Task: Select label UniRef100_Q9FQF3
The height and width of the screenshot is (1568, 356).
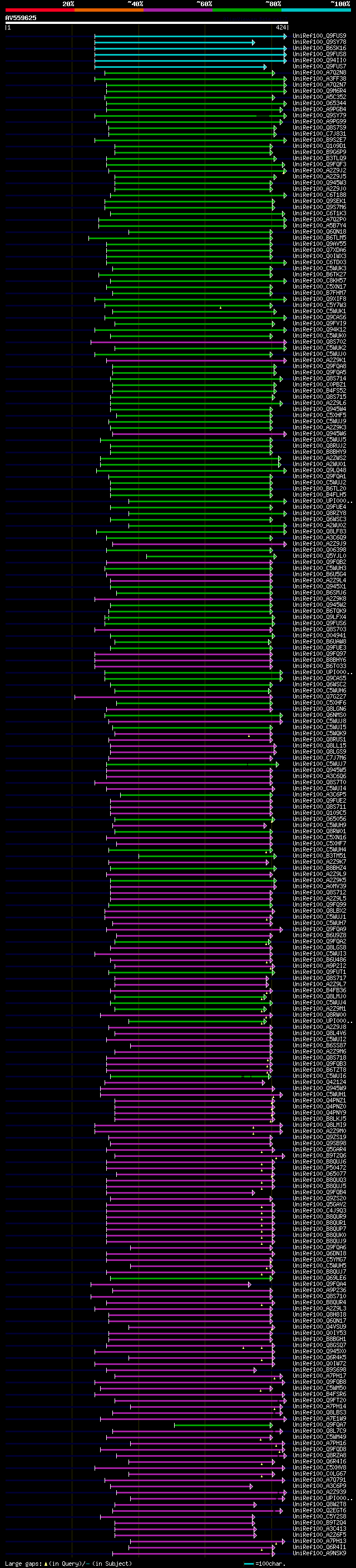Action: pyautogui.click(x=319, y=164)
